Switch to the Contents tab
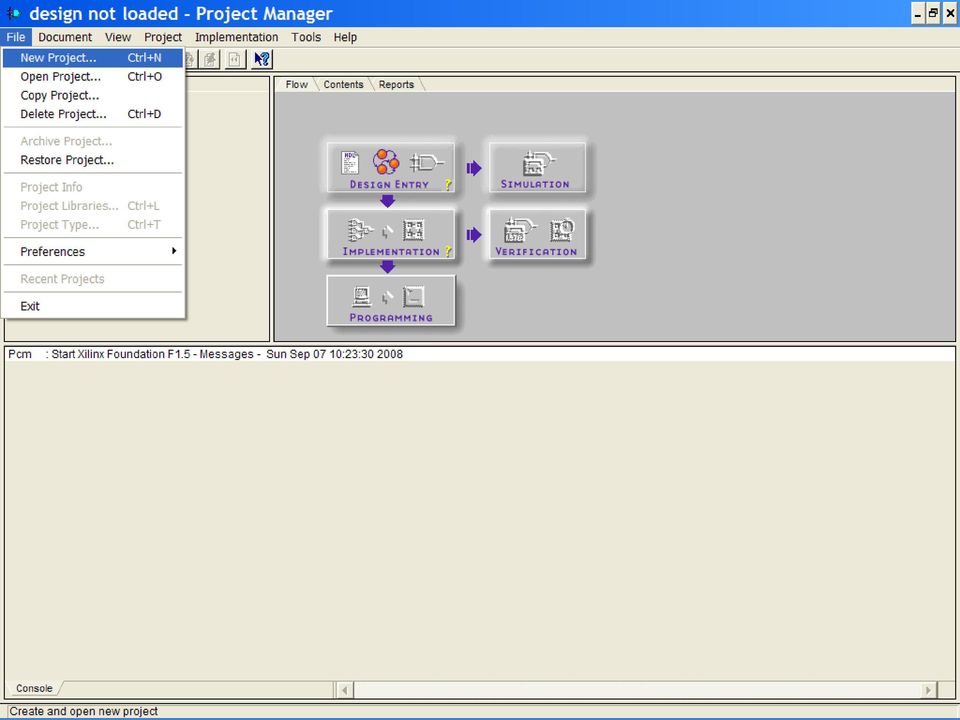960x720 pixels. point(343,84)
